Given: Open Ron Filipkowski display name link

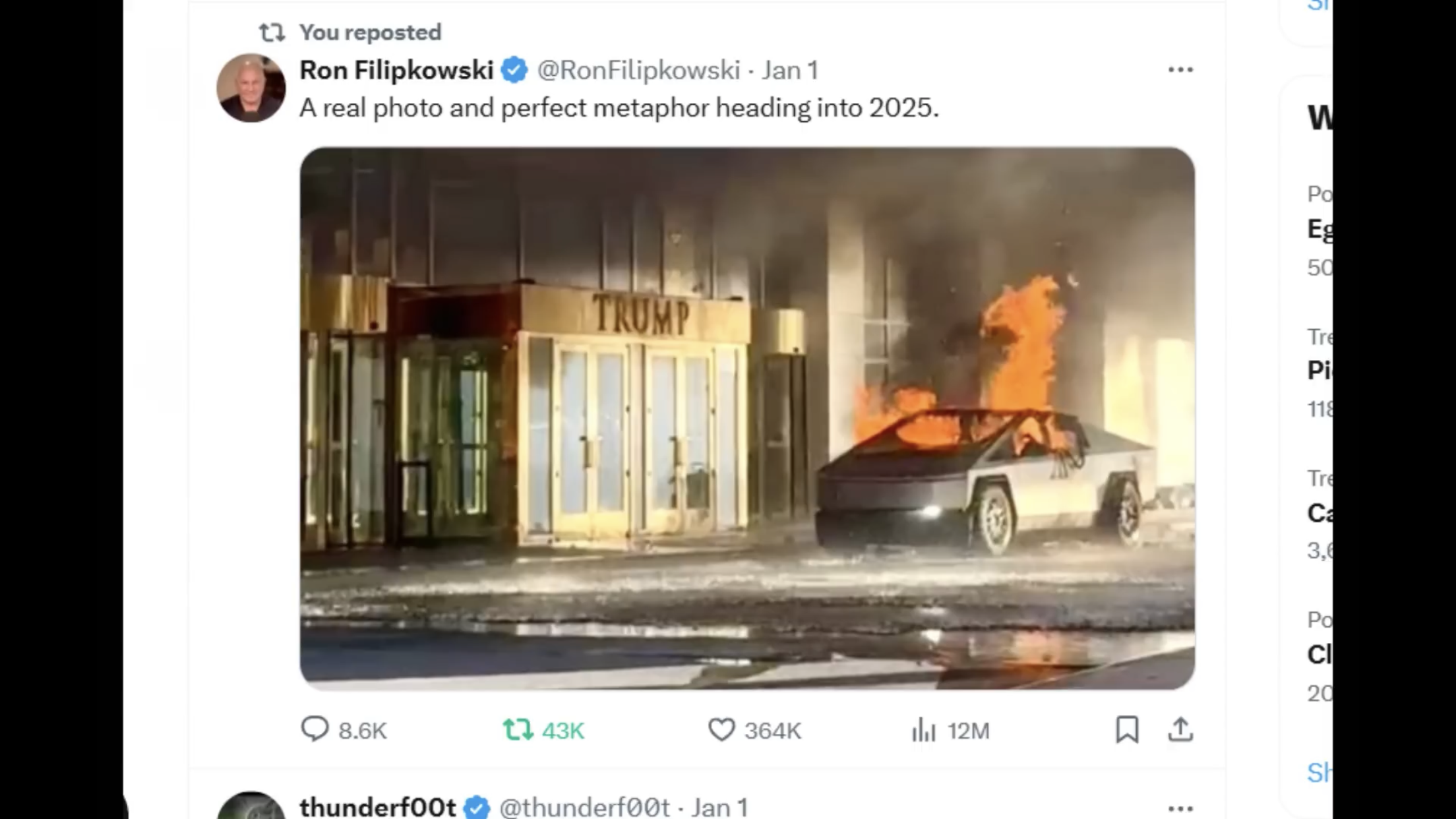Looking at the screenshot, I should [x=396, y=70].
